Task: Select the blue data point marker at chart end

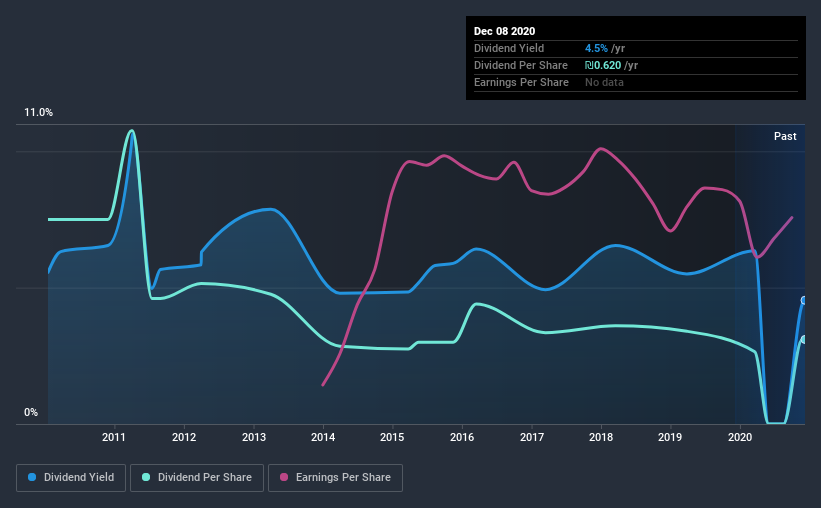Action: click(x=804, y=301)
